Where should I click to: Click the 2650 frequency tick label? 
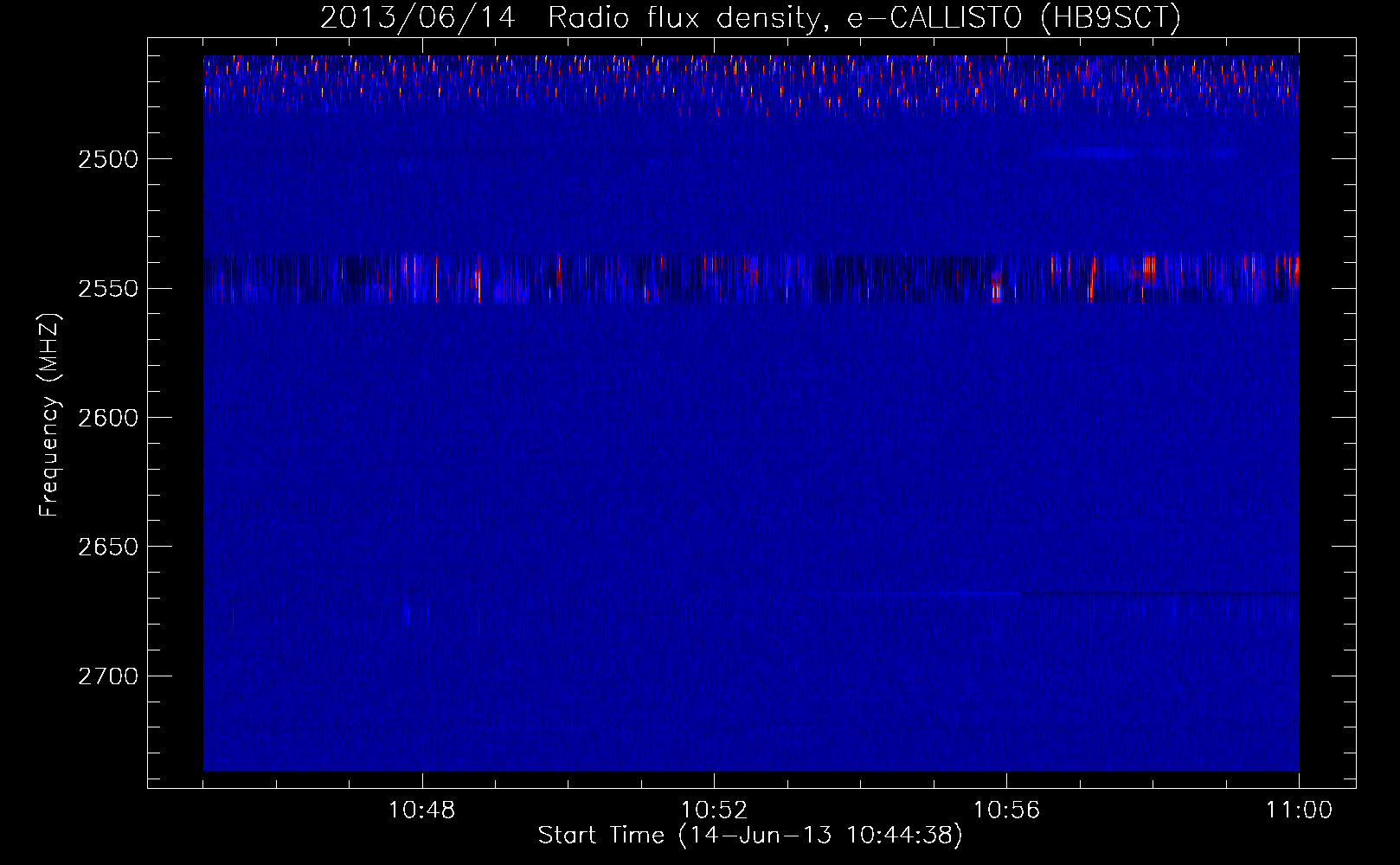107,547
